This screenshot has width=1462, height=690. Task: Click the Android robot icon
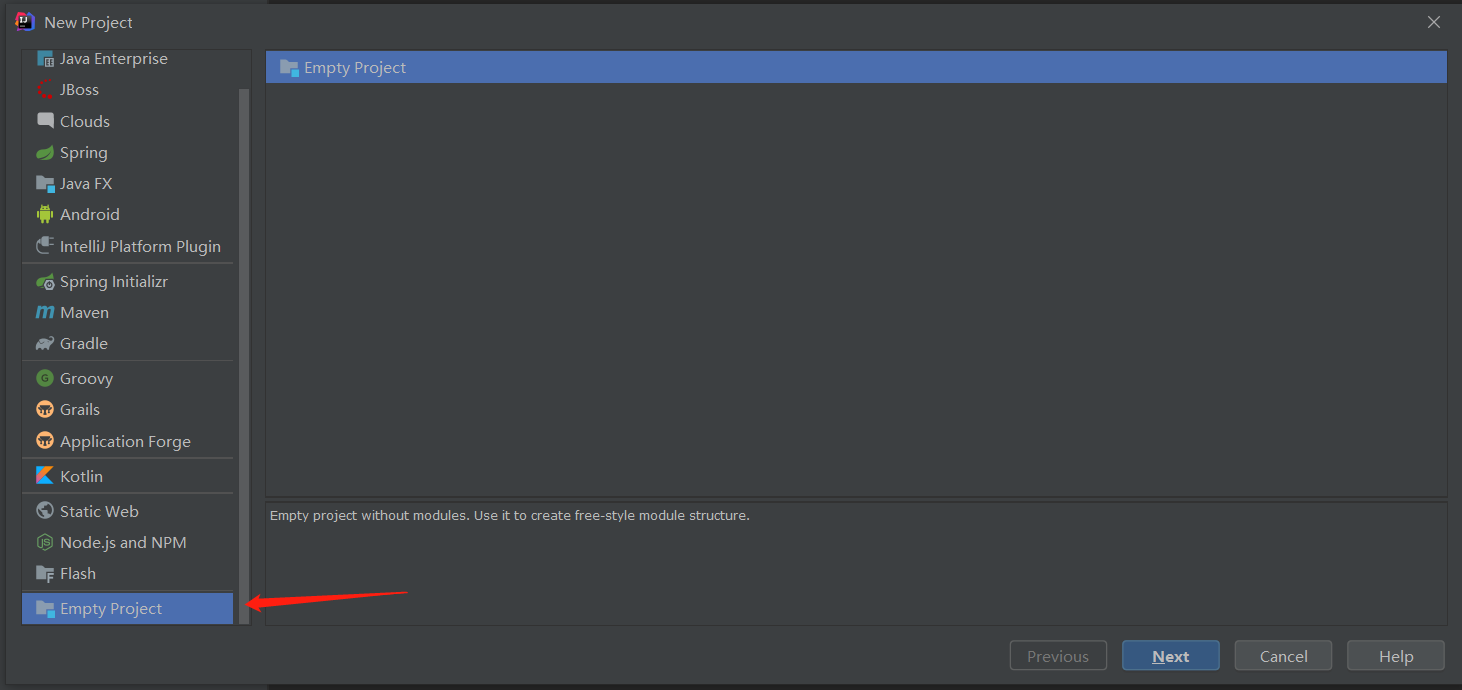[x=45, y=215]
